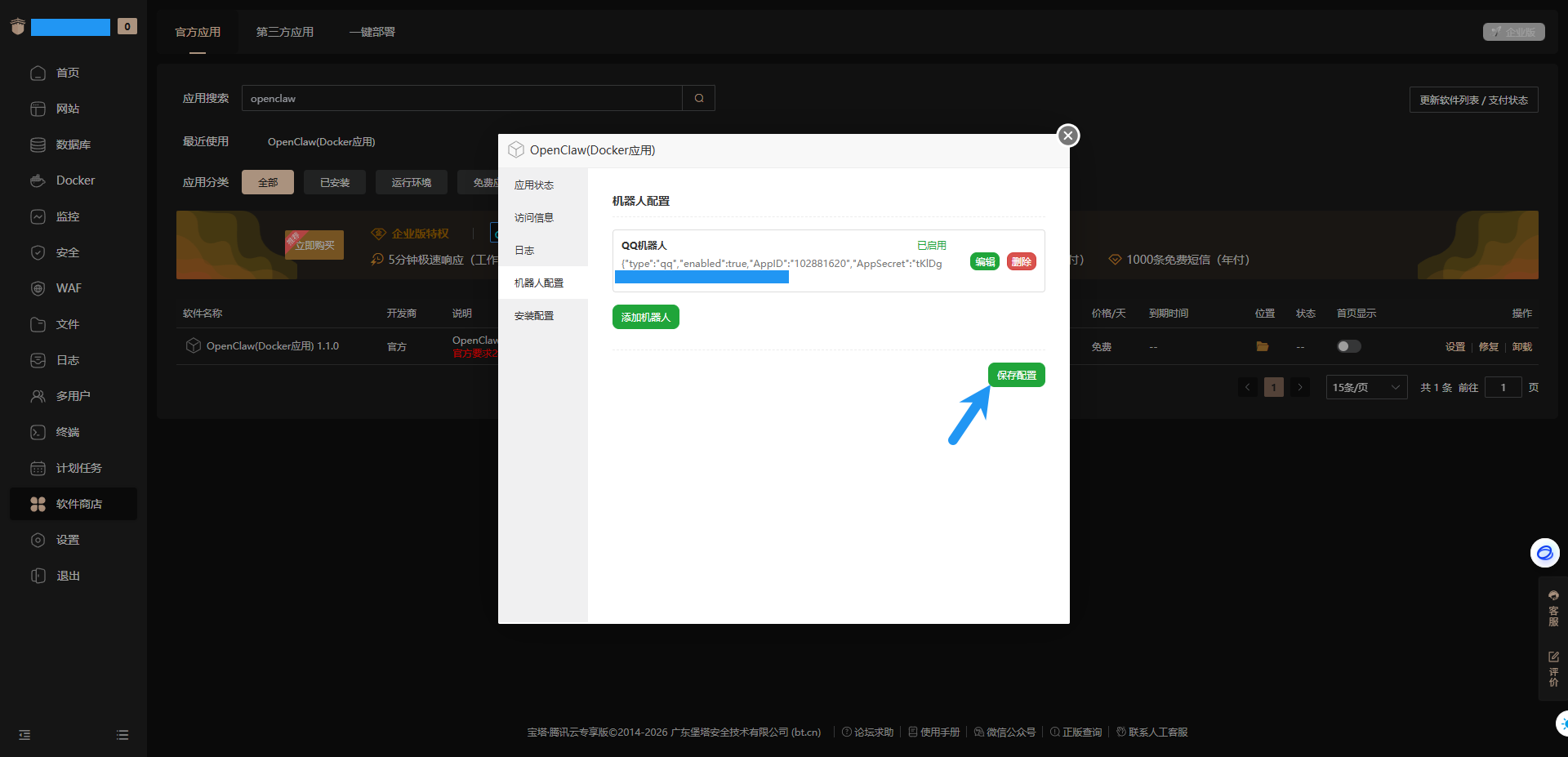The width and height of the screenshot is (1568, 757).
Task: Open the Docker sidebar icon
Action: (x=38, y=180)
